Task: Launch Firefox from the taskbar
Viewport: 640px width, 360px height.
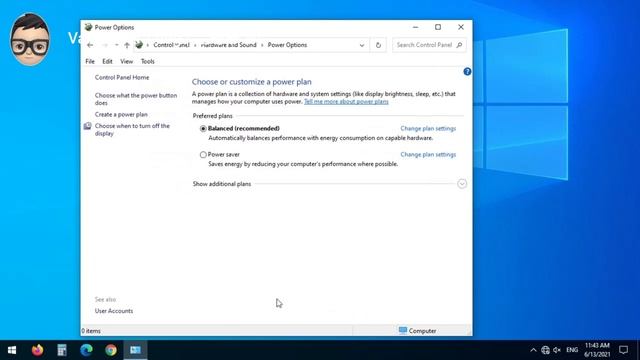Action: pos(38,350)
